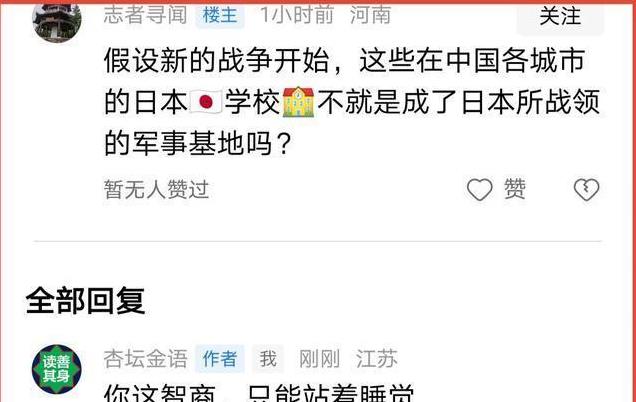
Task: Click the 作者 badge
Action: tap(220, 359)
